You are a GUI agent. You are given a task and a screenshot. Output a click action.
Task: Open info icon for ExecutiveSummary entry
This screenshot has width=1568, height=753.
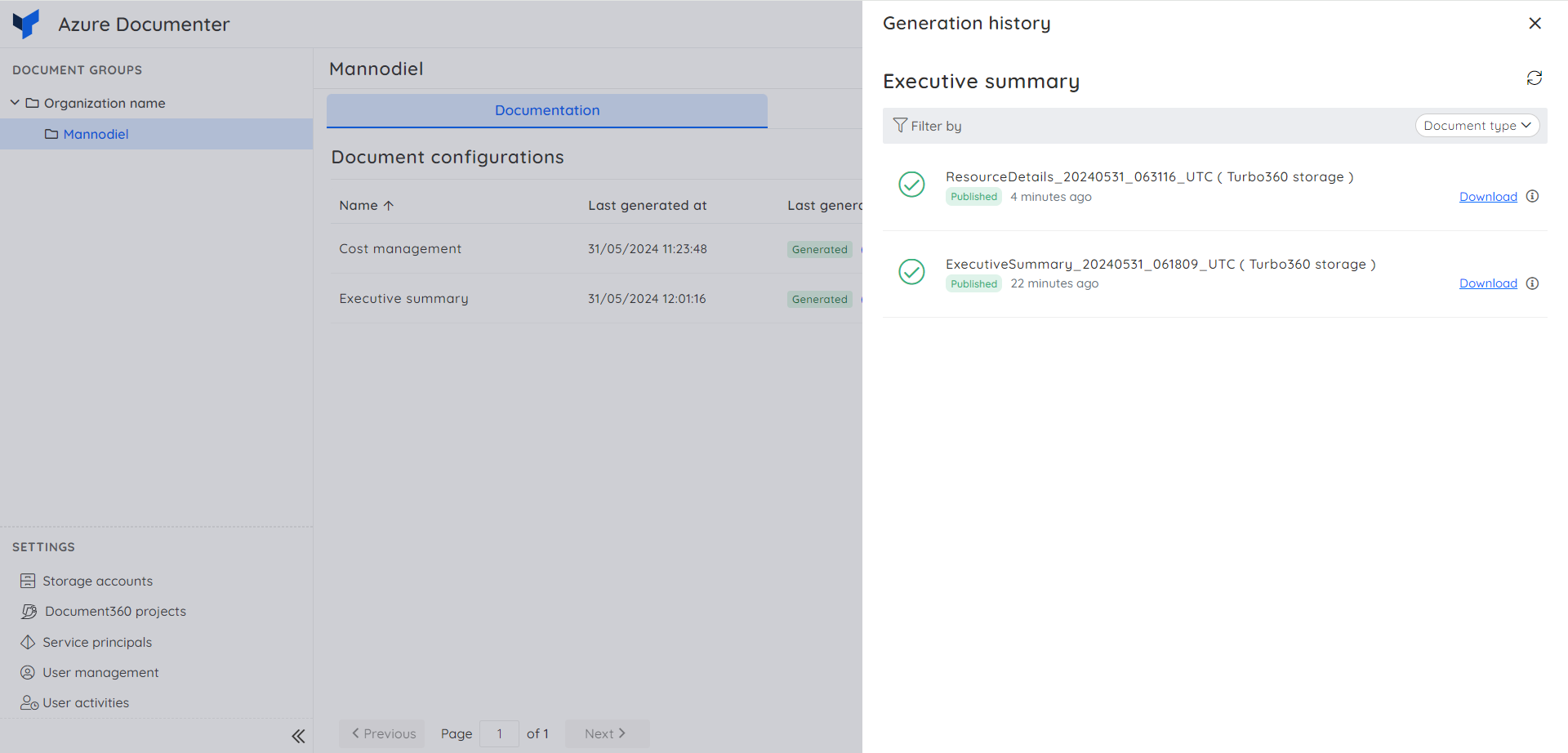click(x=1532, y=283)
